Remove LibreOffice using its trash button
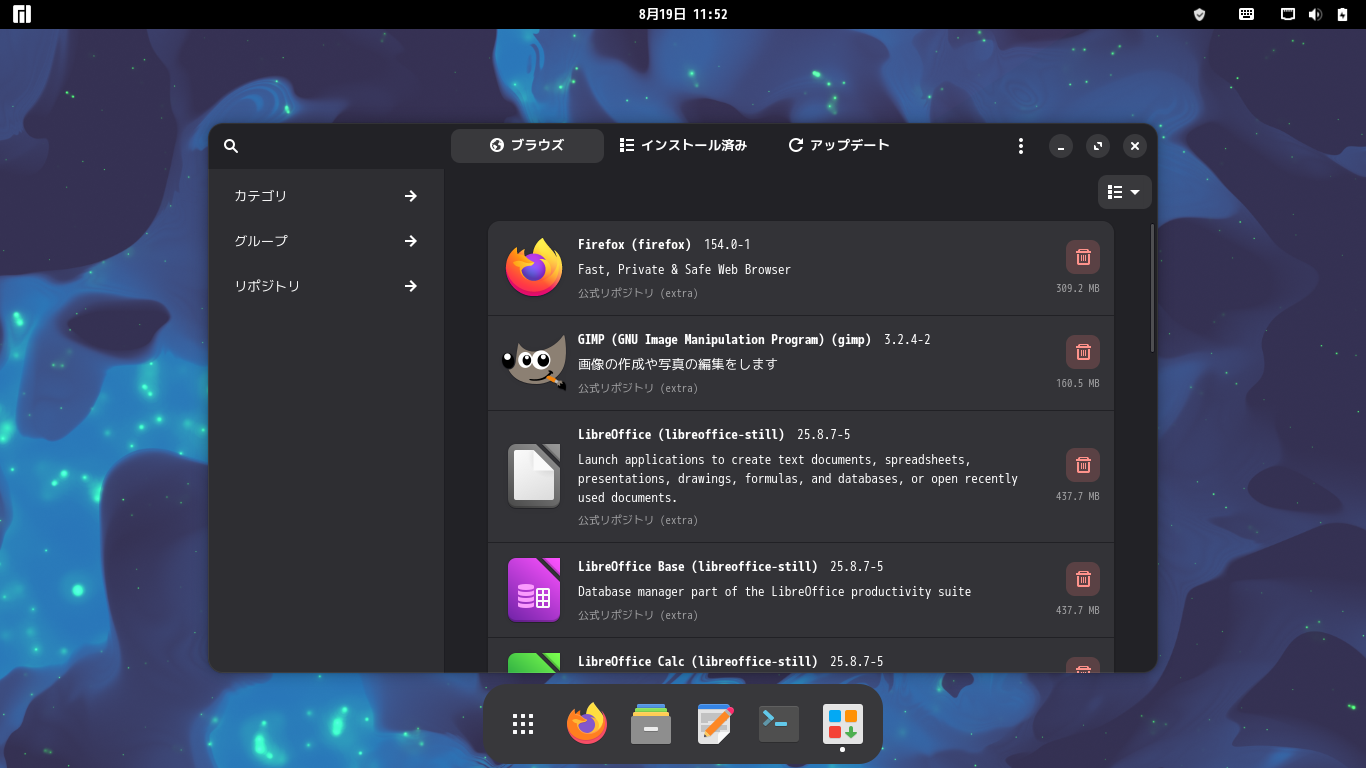Screen dimensions: 1366x768 point(1083,465)
